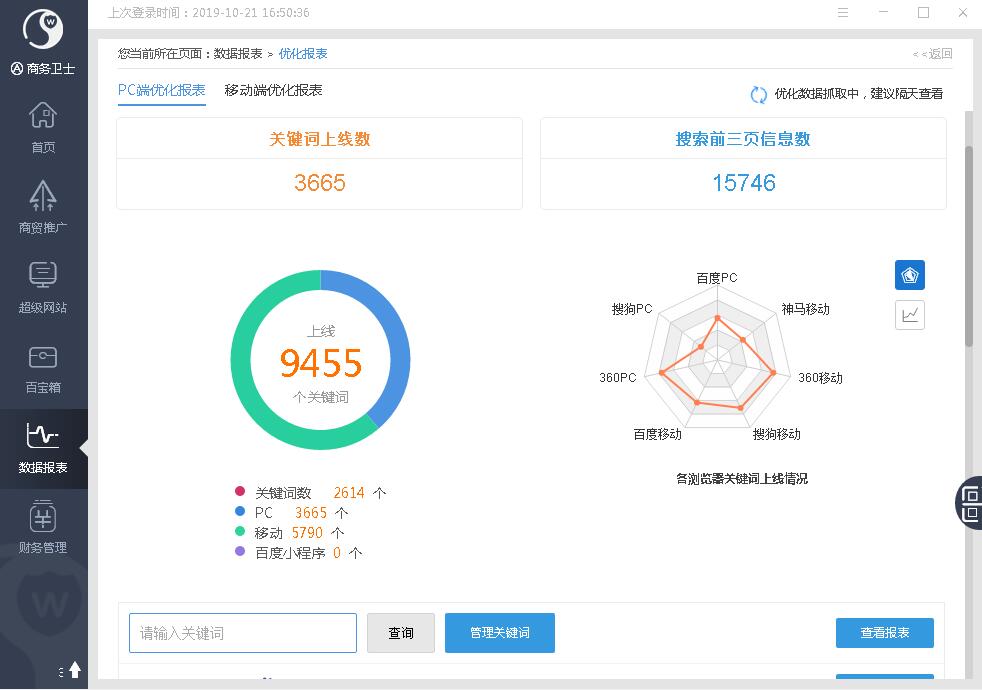Toggle the 移动 legend item
This screenshot has height=690, width=982.
[268, 533]
